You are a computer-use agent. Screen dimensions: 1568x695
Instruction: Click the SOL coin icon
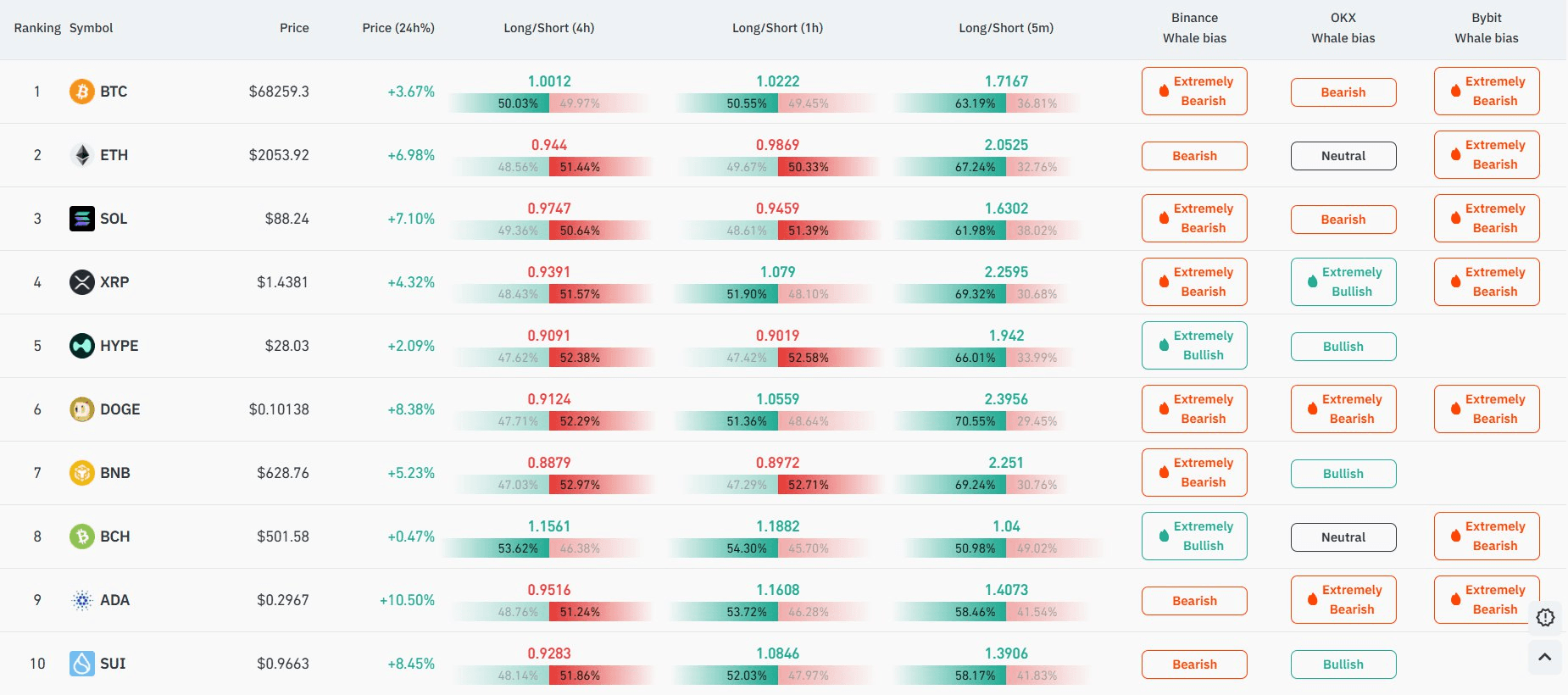(x=81, y=219)
